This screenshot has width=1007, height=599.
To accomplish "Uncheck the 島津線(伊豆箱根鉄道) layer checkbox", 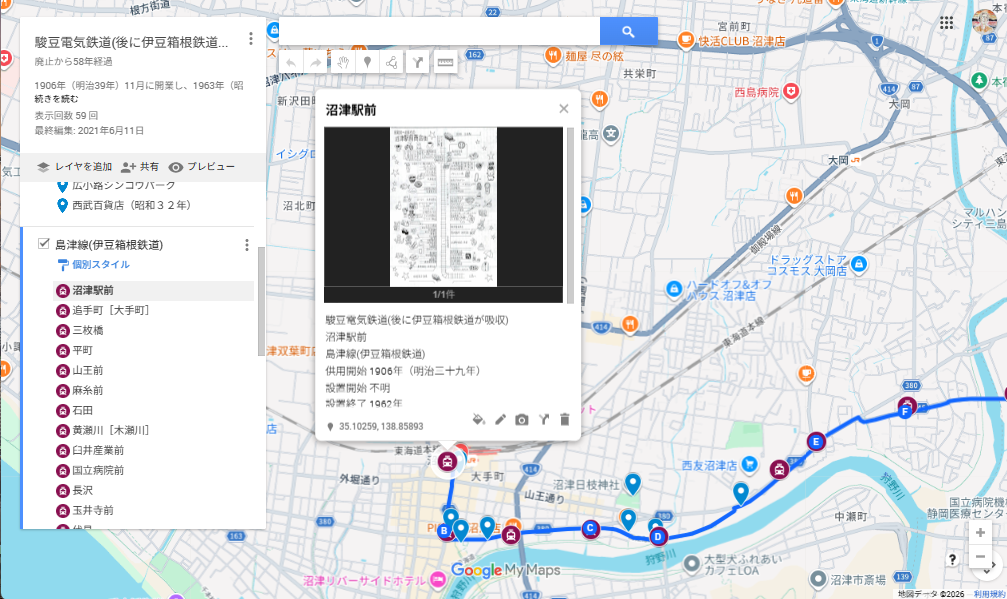I will pos(43,244).
